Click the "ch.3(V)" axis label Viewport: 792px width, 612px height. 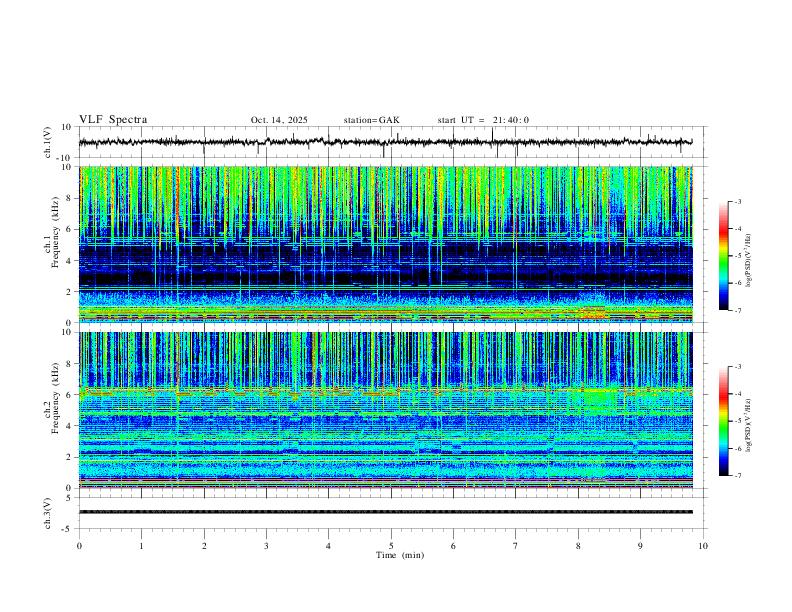click(x=48, y=513)
